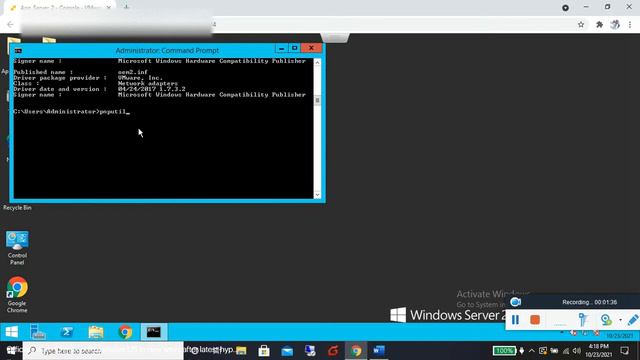Open File Explorer in the VM taskbar
This screenshot has width=640, height=360.
(x=96, y=332)
